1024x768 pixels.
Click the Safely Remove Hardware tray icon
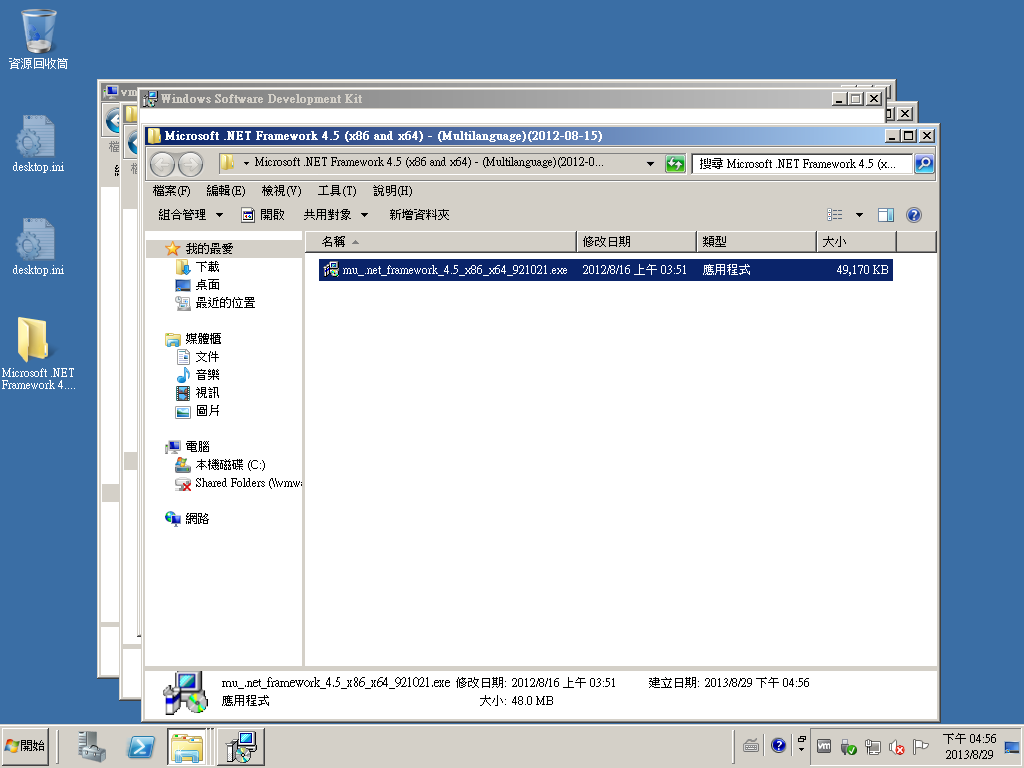click(x=848, y=746)
